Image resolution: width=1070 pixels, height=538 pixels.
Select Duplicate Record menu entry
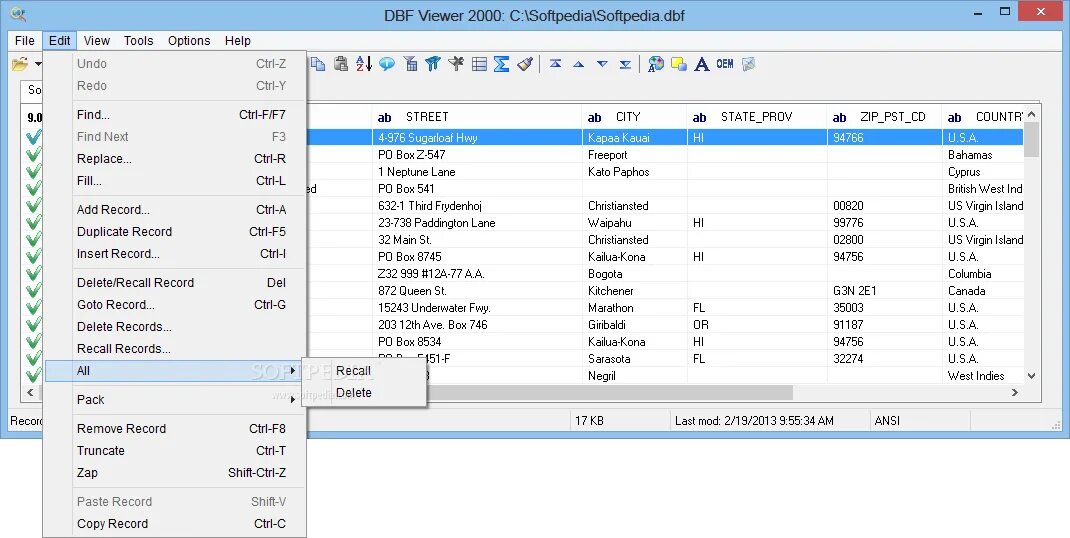[x=175, y=232]
